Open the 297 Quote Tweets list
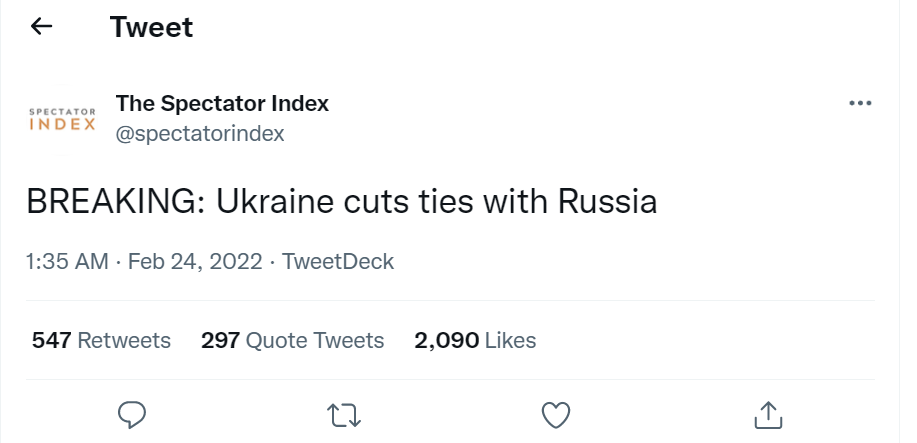 point(292,340)
